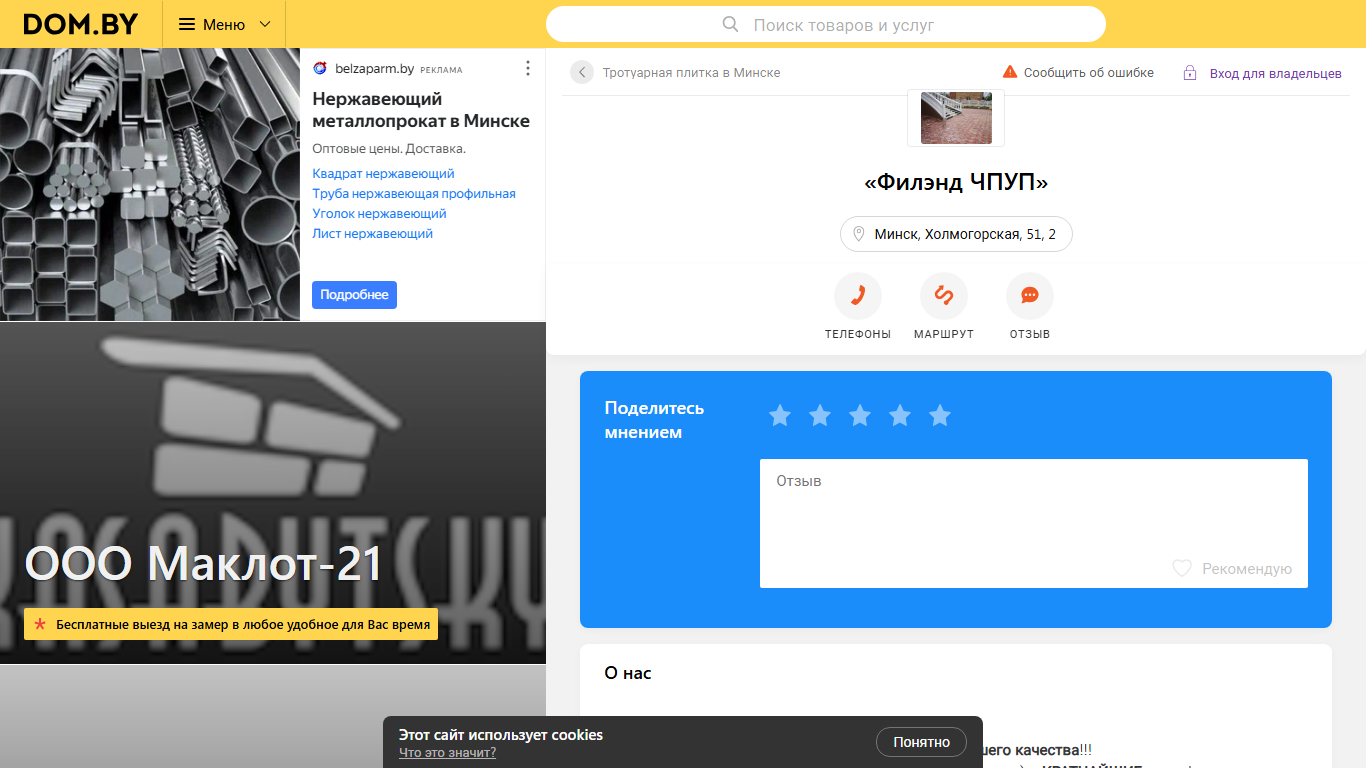Screen dimensions: 1366x768
Task: Click the Телефоны phone icon
Action: (x=858, y=296)
